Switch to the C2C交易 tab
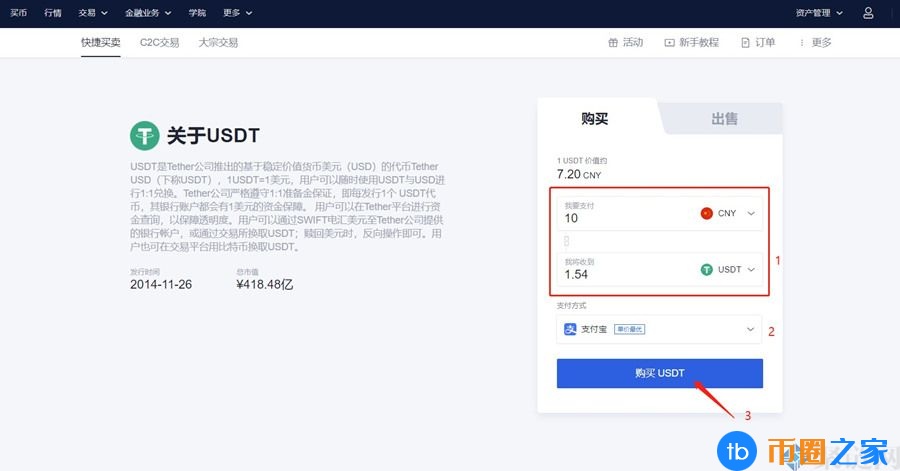 coord(160,43)
